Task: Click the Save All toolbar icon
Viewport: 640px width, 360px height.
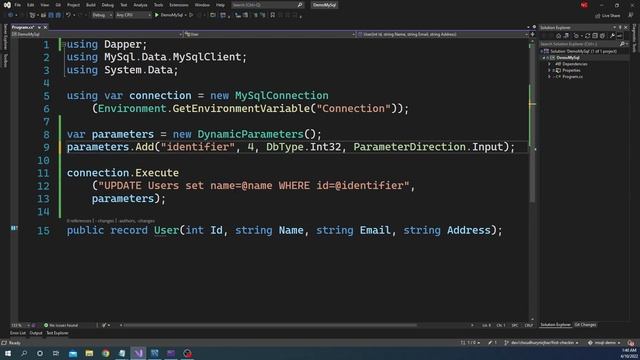Action: [58, 15]
